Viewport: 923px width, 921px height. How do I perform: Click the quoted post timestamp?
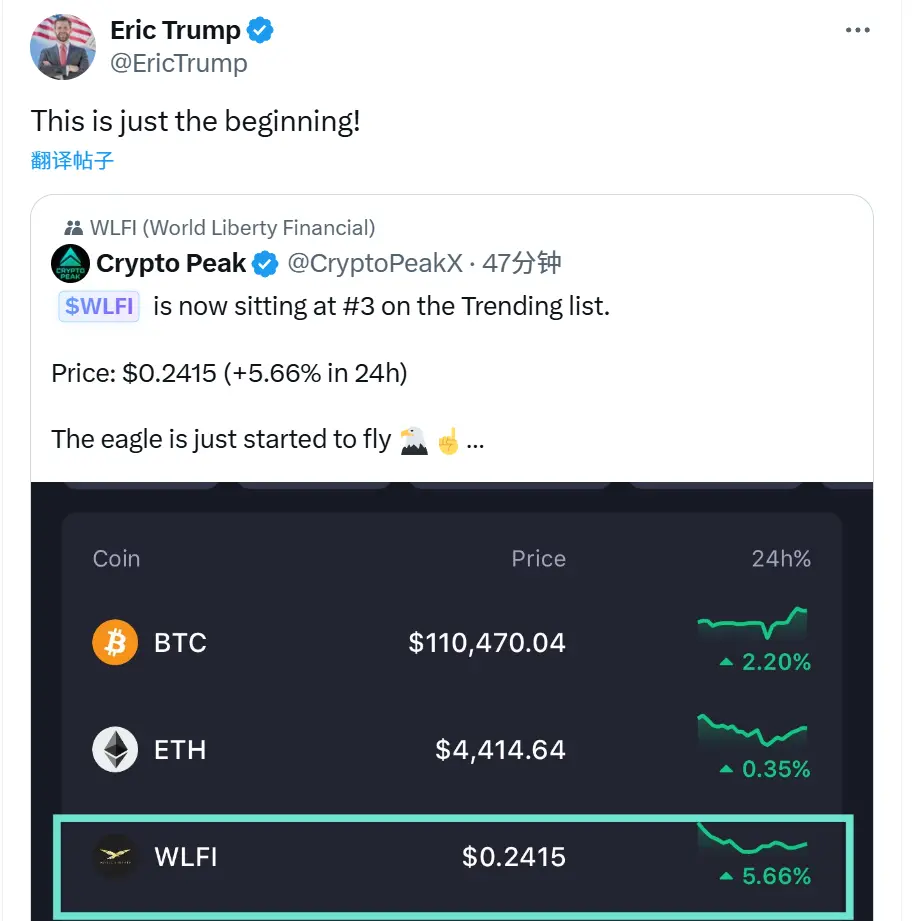point(521,264)
